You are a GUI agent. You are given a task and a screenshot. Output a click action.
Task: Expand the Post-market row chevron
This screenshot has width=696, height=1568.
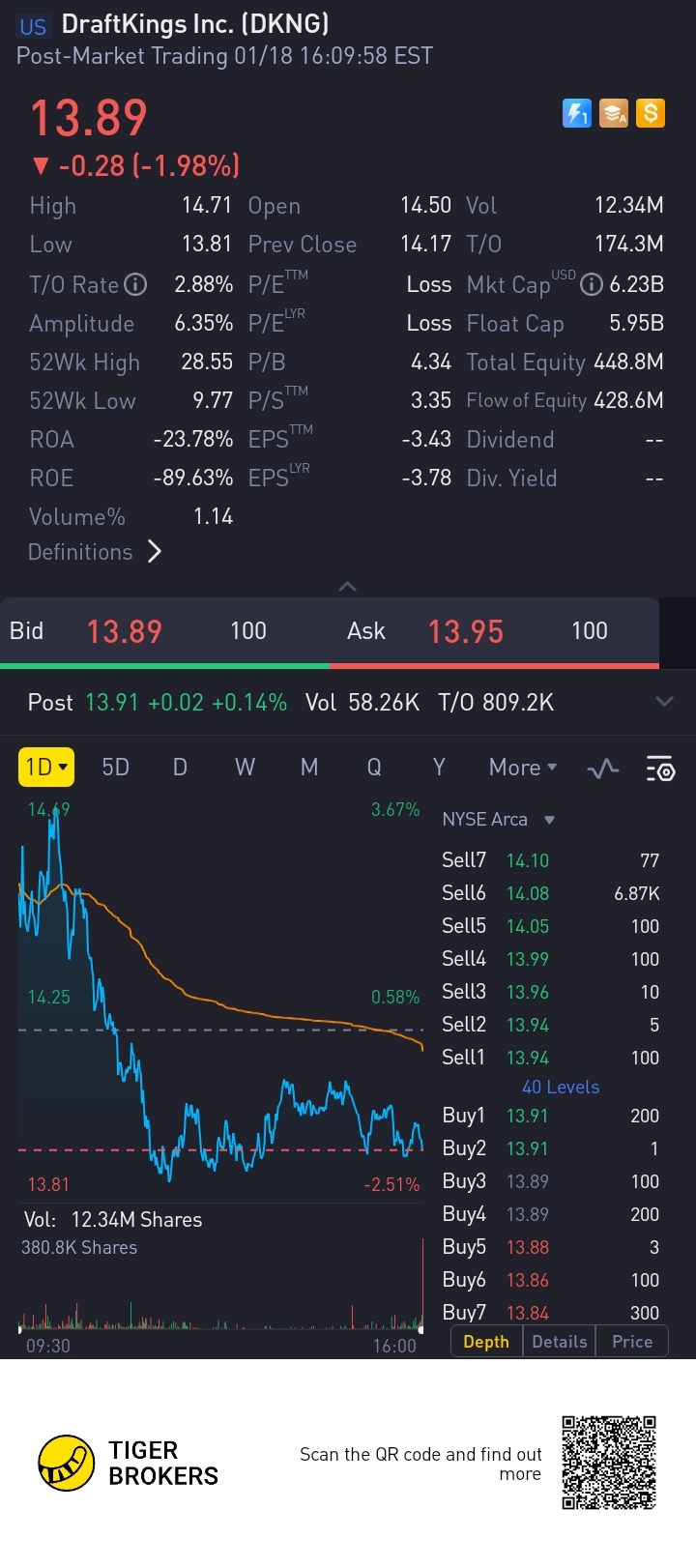pyautogui.click(x=664, y=702)
